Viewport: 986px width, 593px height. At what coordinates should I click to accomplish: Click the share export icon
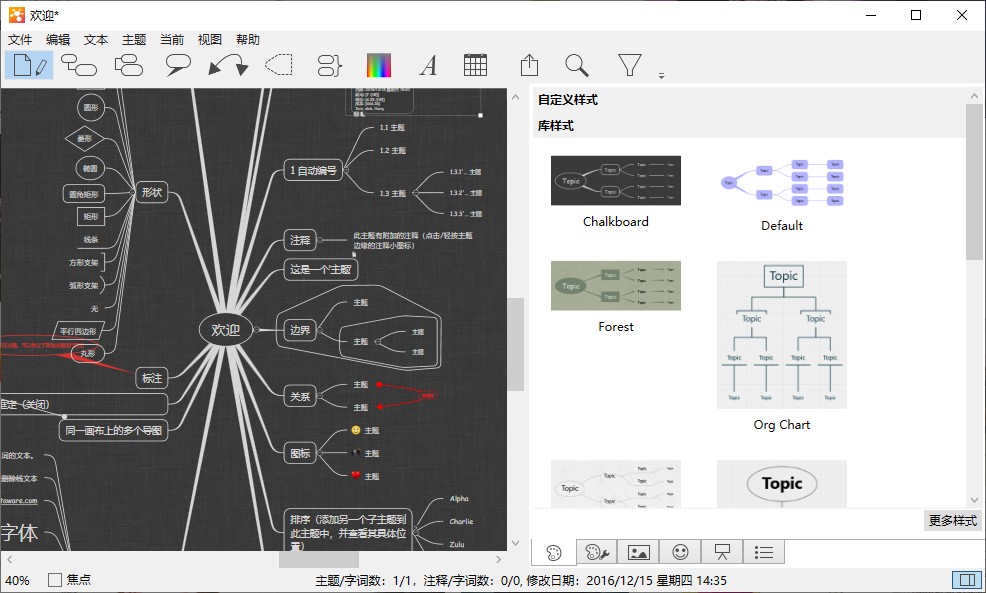(529, 66)
